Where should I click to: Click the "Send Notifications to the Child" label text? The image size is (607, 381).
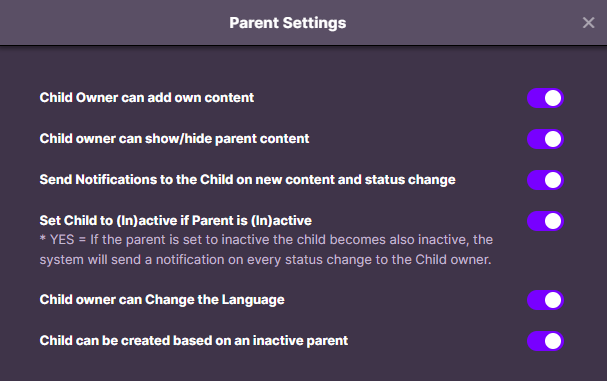click(247, 180)
